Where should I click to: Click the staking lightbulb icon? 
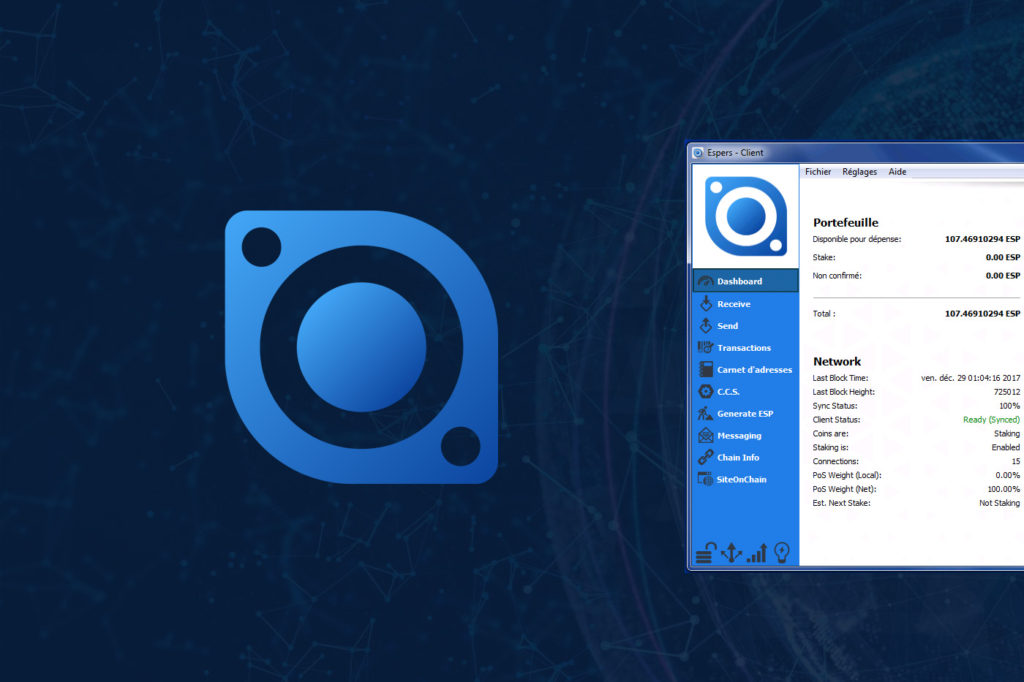pyautogui.click(x=782, y=553)
